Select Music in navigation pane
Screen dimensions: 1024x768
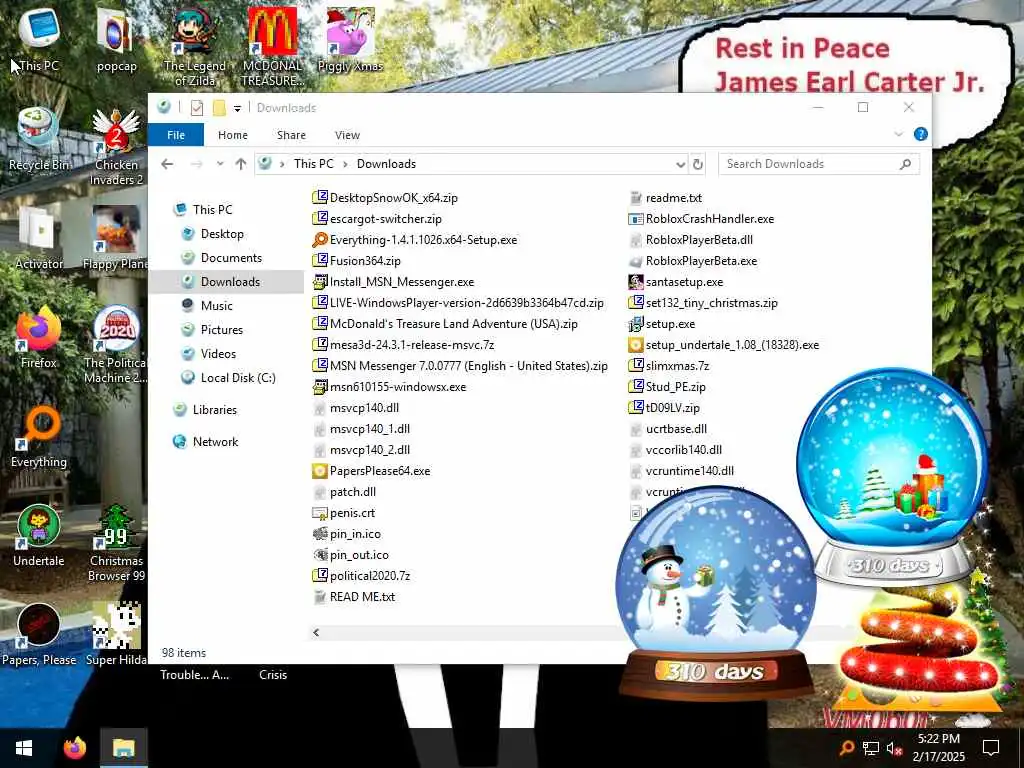216,306
